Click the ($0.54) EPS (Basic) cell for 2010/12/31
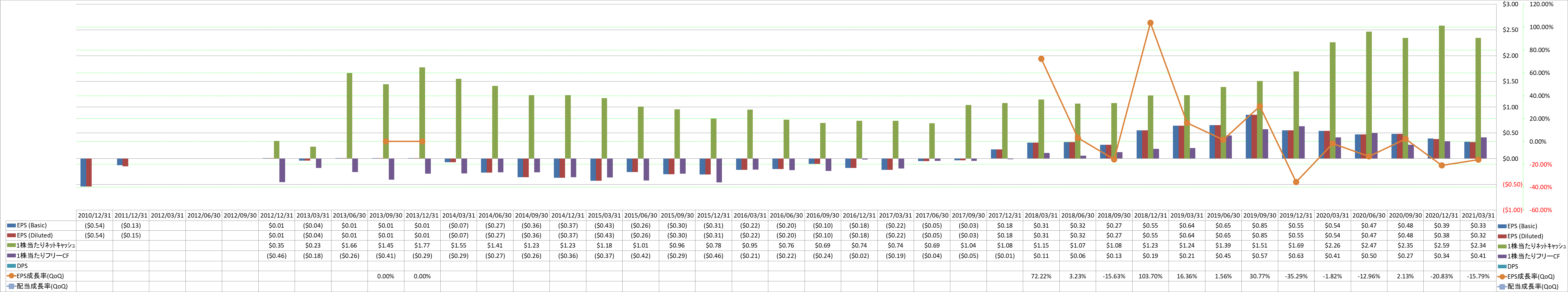Screen dimensions: 1568x292 tap(95, 226)
